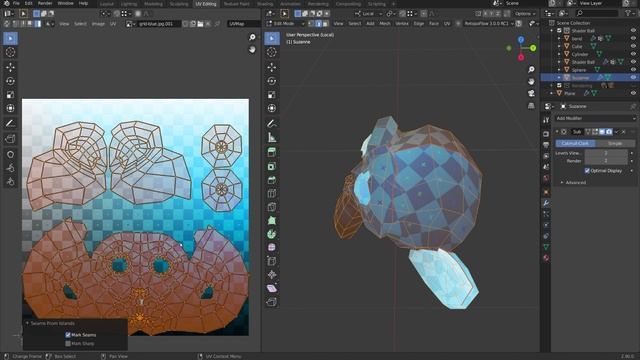The height and width of the screenshot is (360, 640).
Task: Select the Transform tool in 3D viewport
Action: click(272, 108)
